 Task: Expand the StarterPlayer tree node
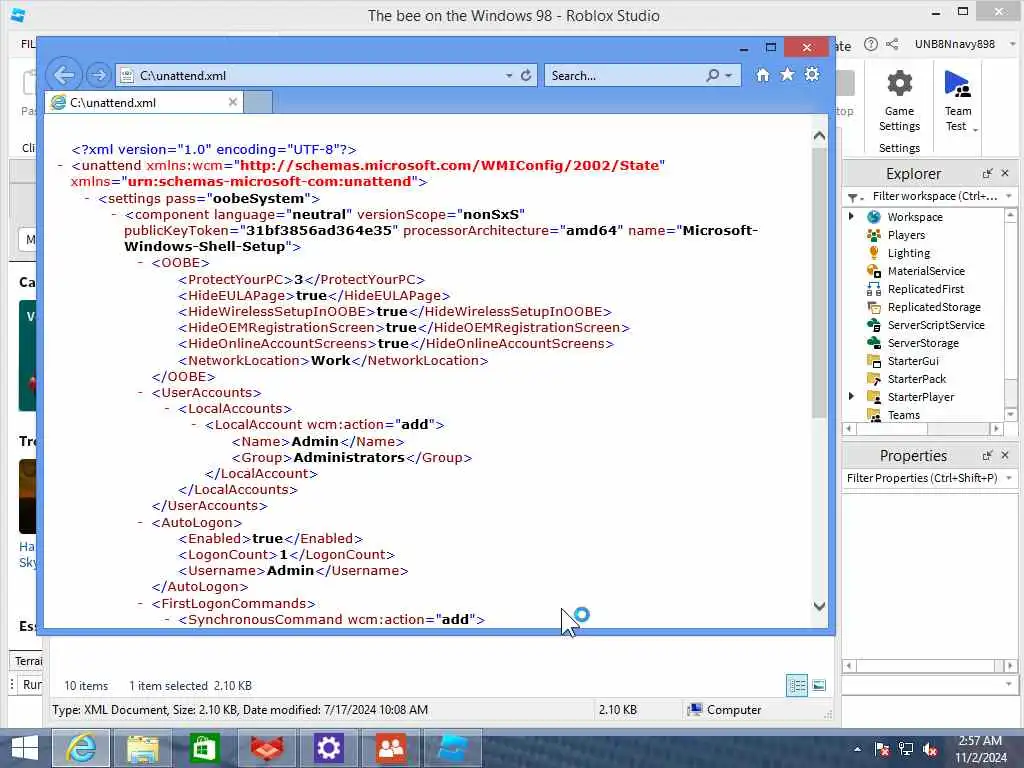pyautogui.click(x=851, y=396)
